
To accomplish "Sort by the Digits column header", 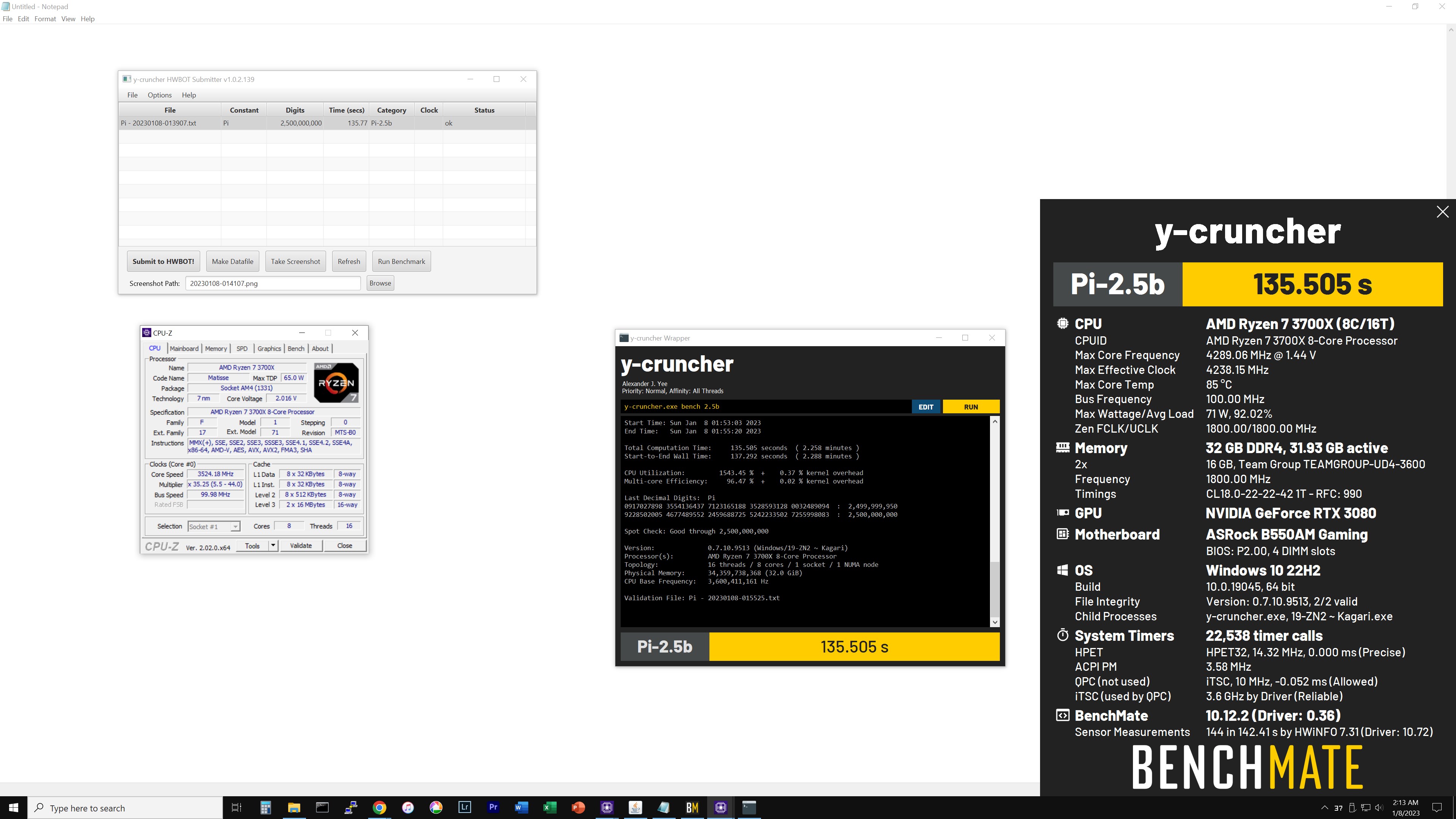I will [x=295, y=110].
